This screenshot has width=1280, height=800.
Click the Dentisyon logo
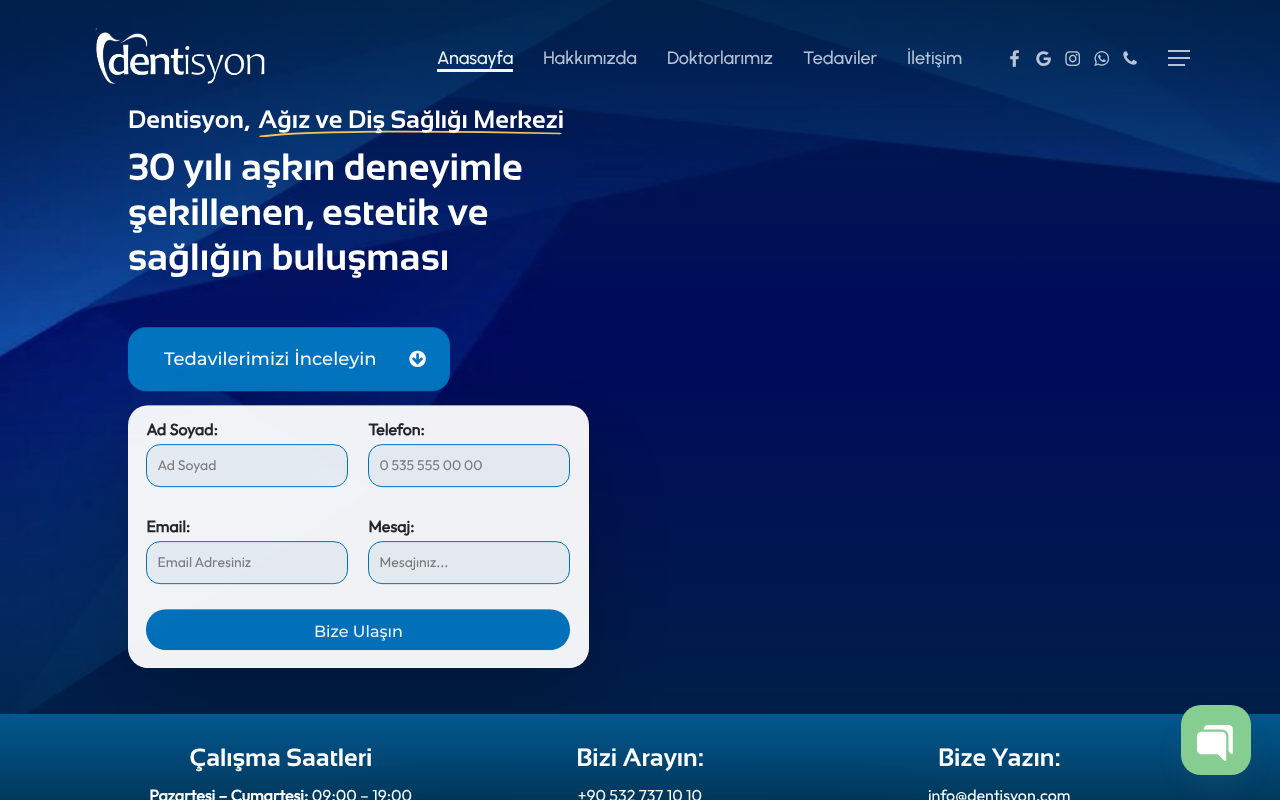(x=180, y=57)
